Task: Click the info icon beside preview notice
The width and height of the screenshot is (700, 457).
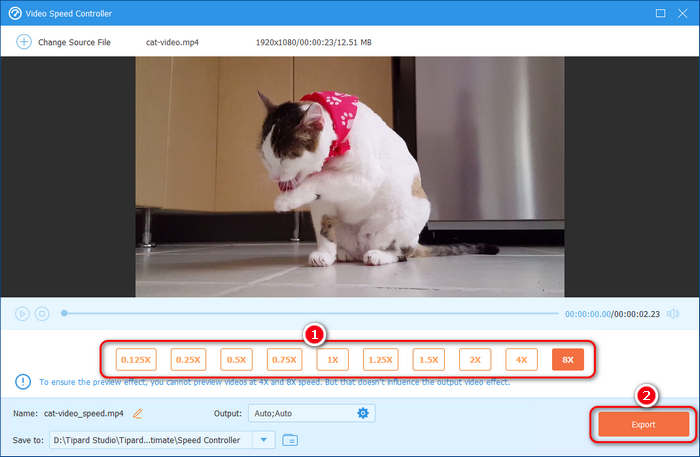Action: [22, 382]
